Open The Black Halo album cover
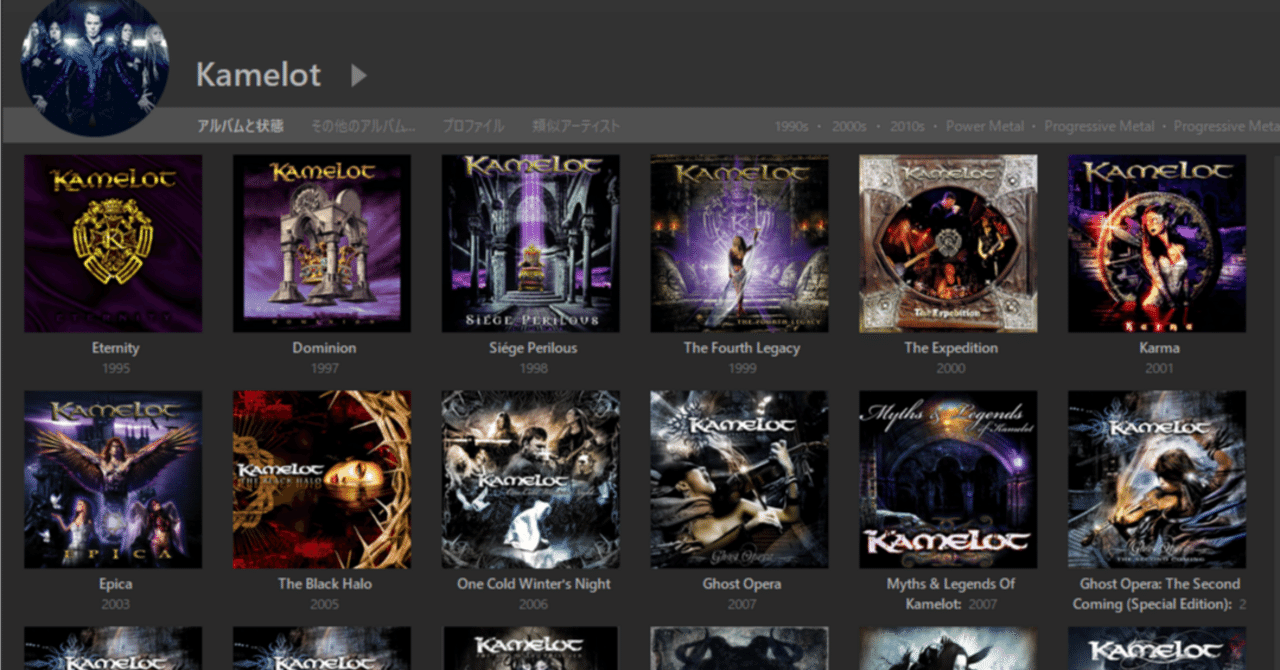This screenshot has height=670, width=1280. click(x=322, y=479)
